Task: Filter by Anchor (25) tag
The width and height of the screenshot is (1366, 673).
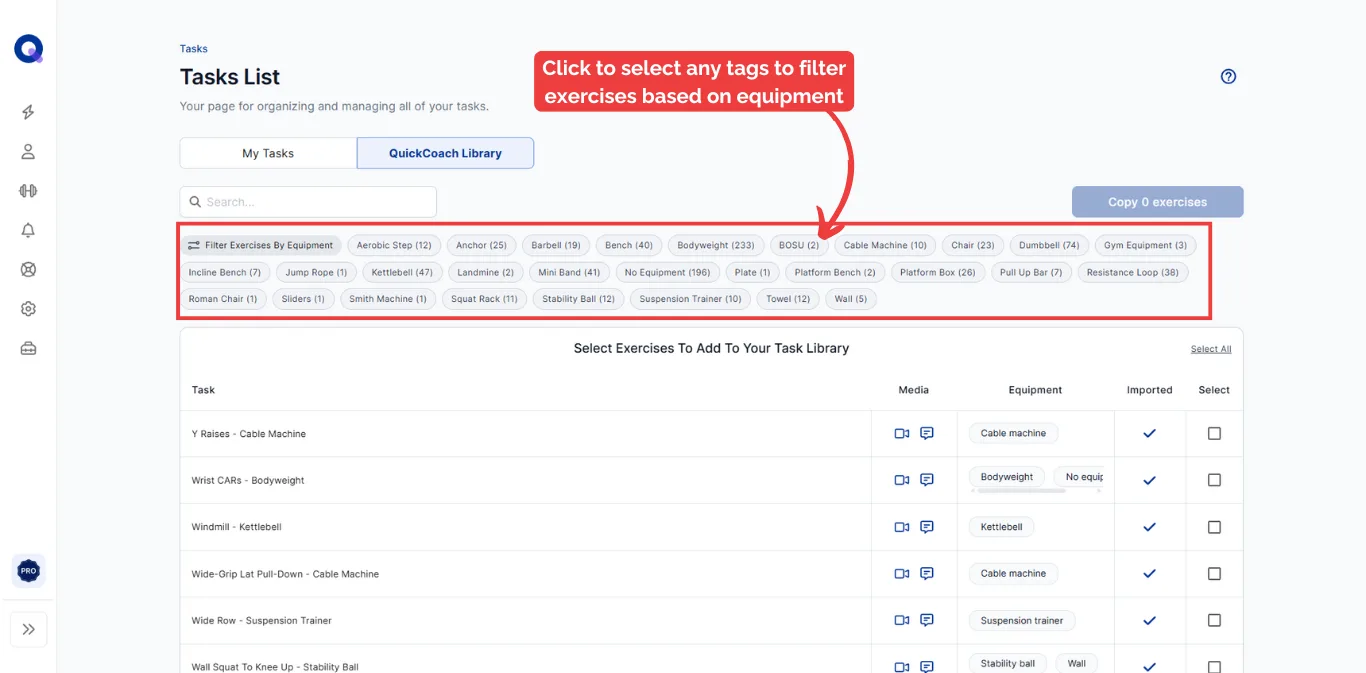Action: coord(481,245)
